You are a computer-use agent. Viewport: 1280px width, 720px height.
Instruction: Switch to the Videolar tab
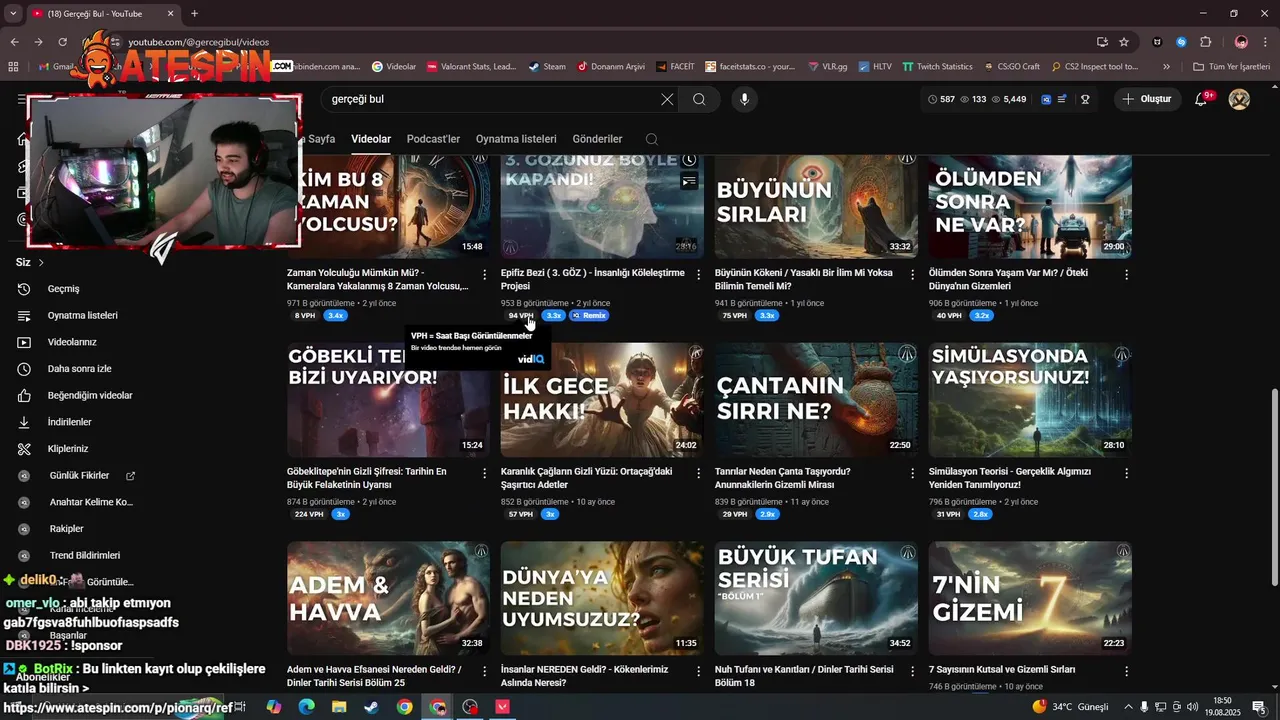click(371, 139)
